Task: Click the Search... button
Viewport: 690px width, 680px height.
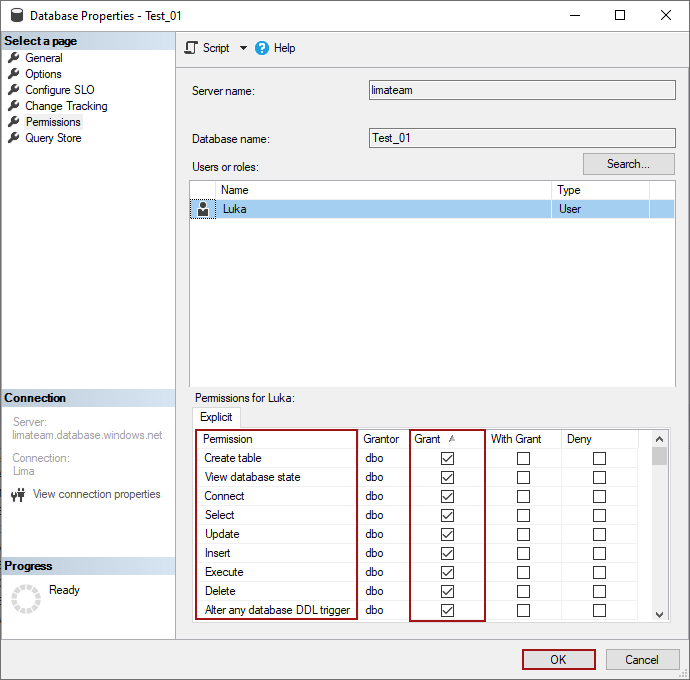Action: (x=628, y=164)
